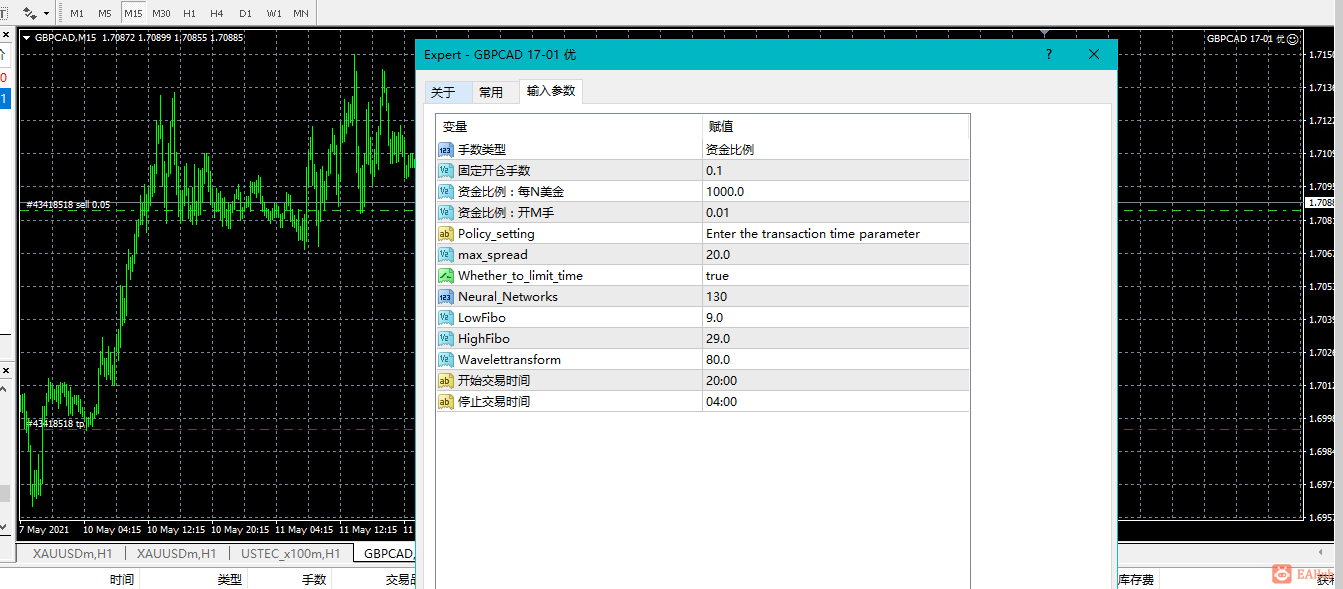Click the string icon beside 停止交易时间

tap(446, 402)
